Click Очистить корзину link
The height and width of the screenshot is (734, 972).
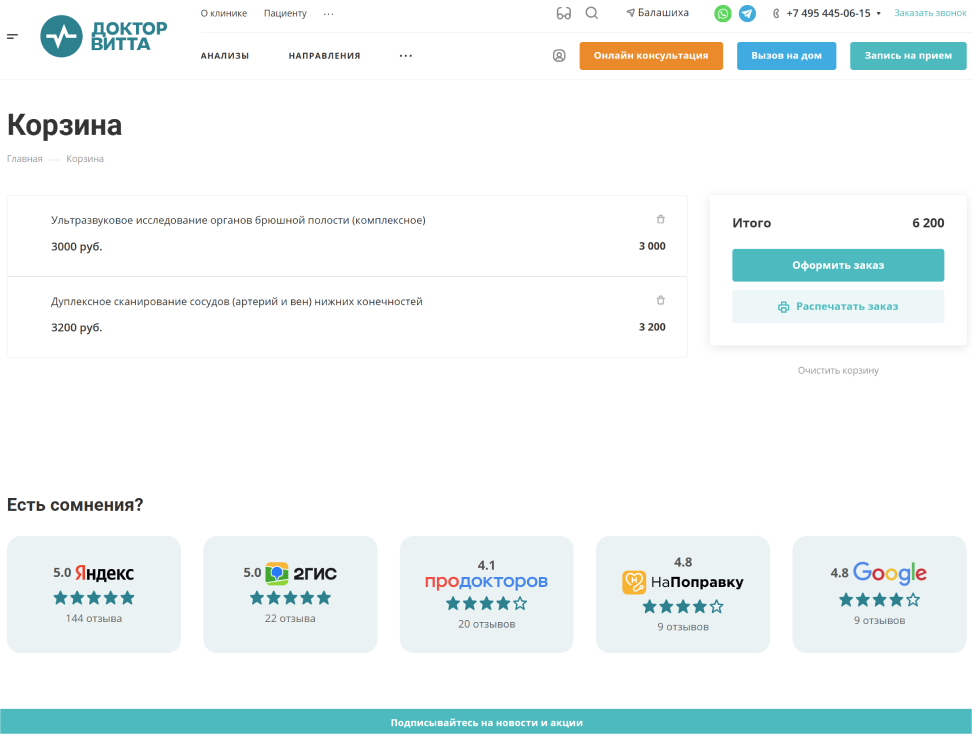tap(838, 371)
